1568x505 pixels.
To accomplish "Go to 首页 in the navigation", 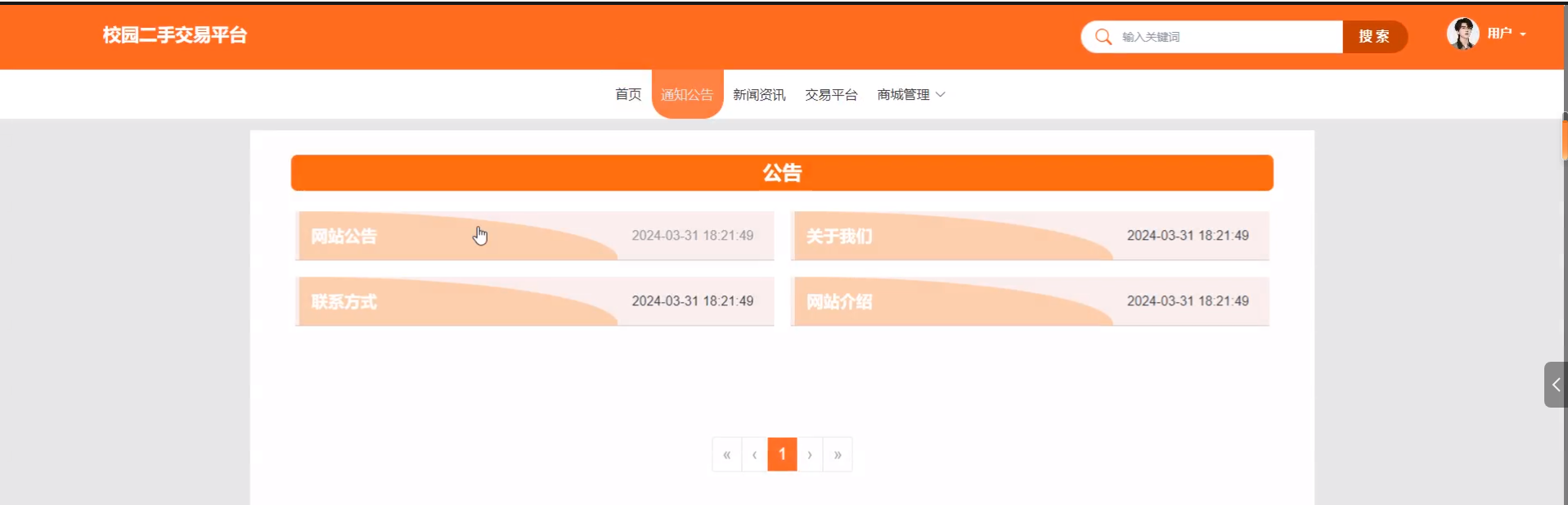I will [x=628, y=95].
